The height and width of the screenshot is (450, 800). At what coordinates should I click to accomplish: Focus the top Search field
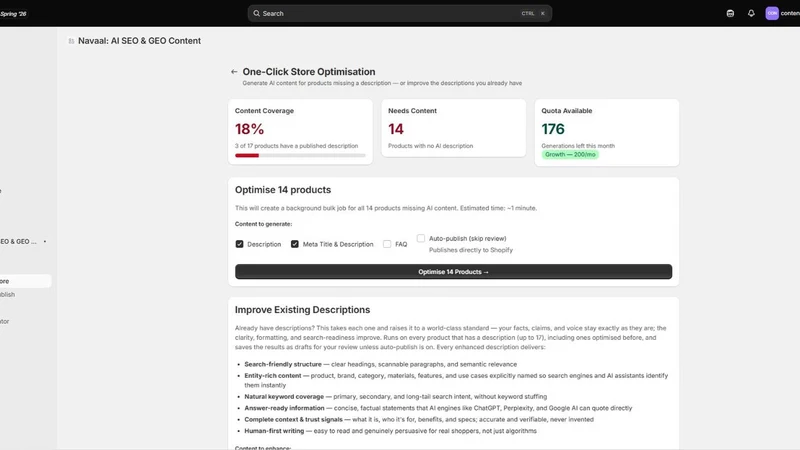coord(399,13)
